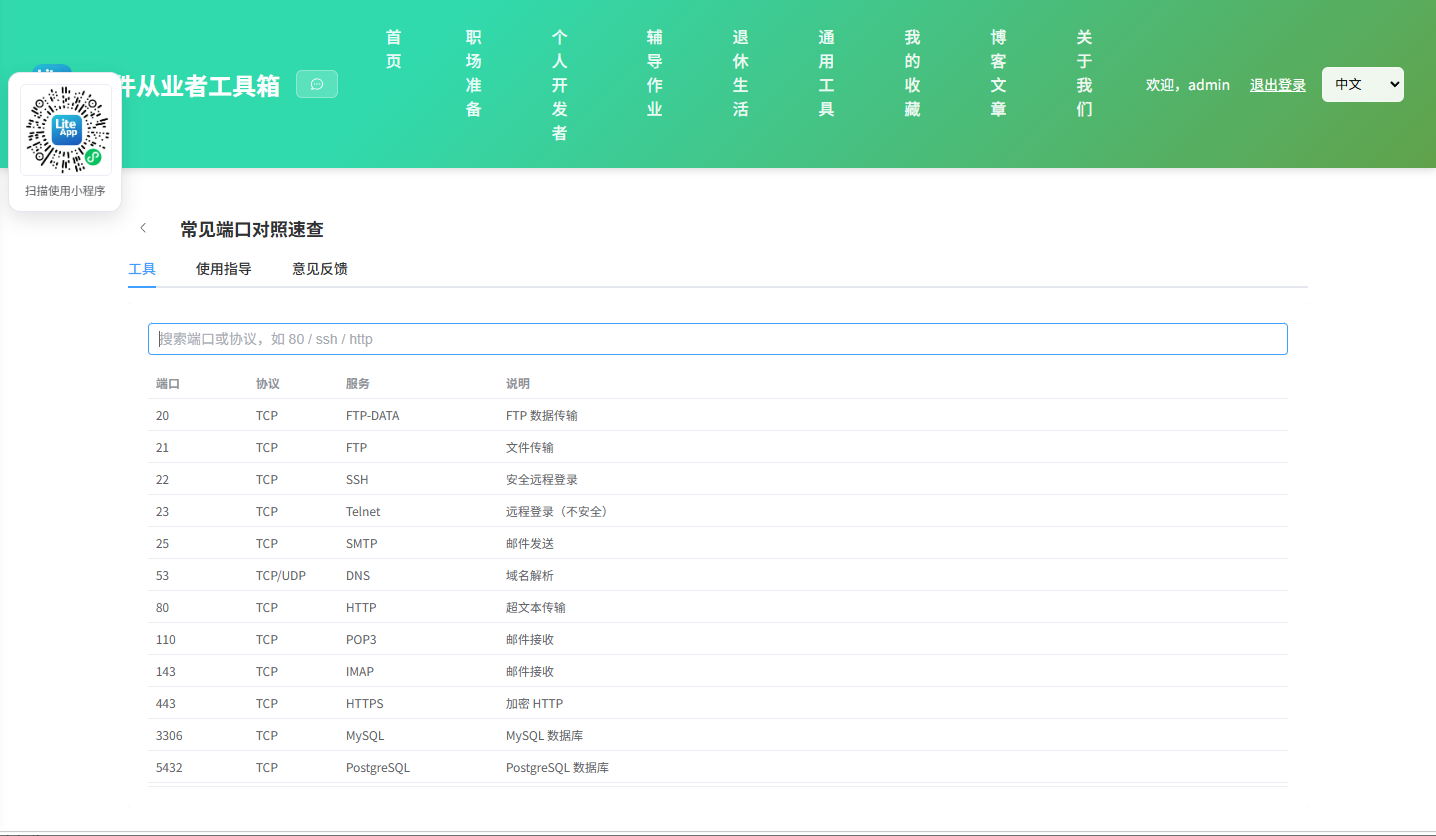Viewport: 1436px width, 836px height.
Task: Click the Telnet service cell
Action: [363, 512]
